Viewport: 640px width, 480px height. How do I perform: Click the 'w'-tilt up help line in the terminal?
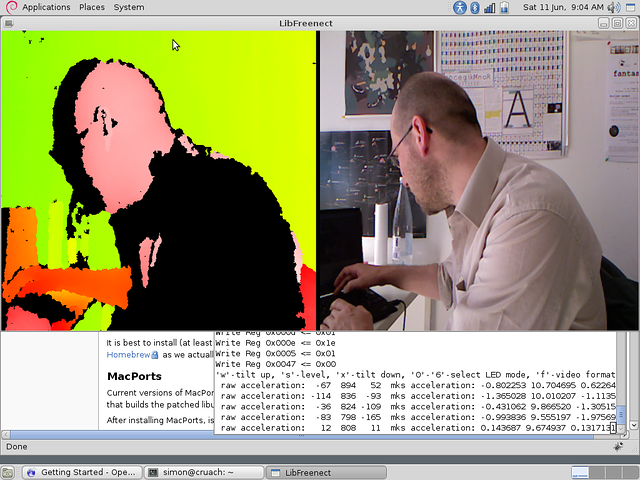click(415, 375)
